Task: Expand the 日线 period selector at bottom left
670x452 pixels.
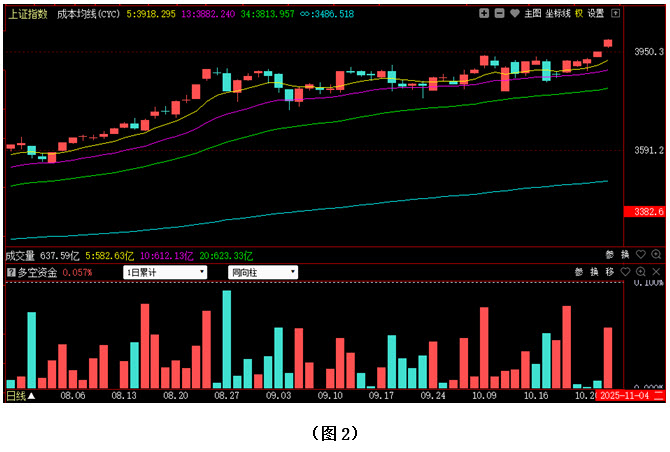Action: (x=18, y=396)
